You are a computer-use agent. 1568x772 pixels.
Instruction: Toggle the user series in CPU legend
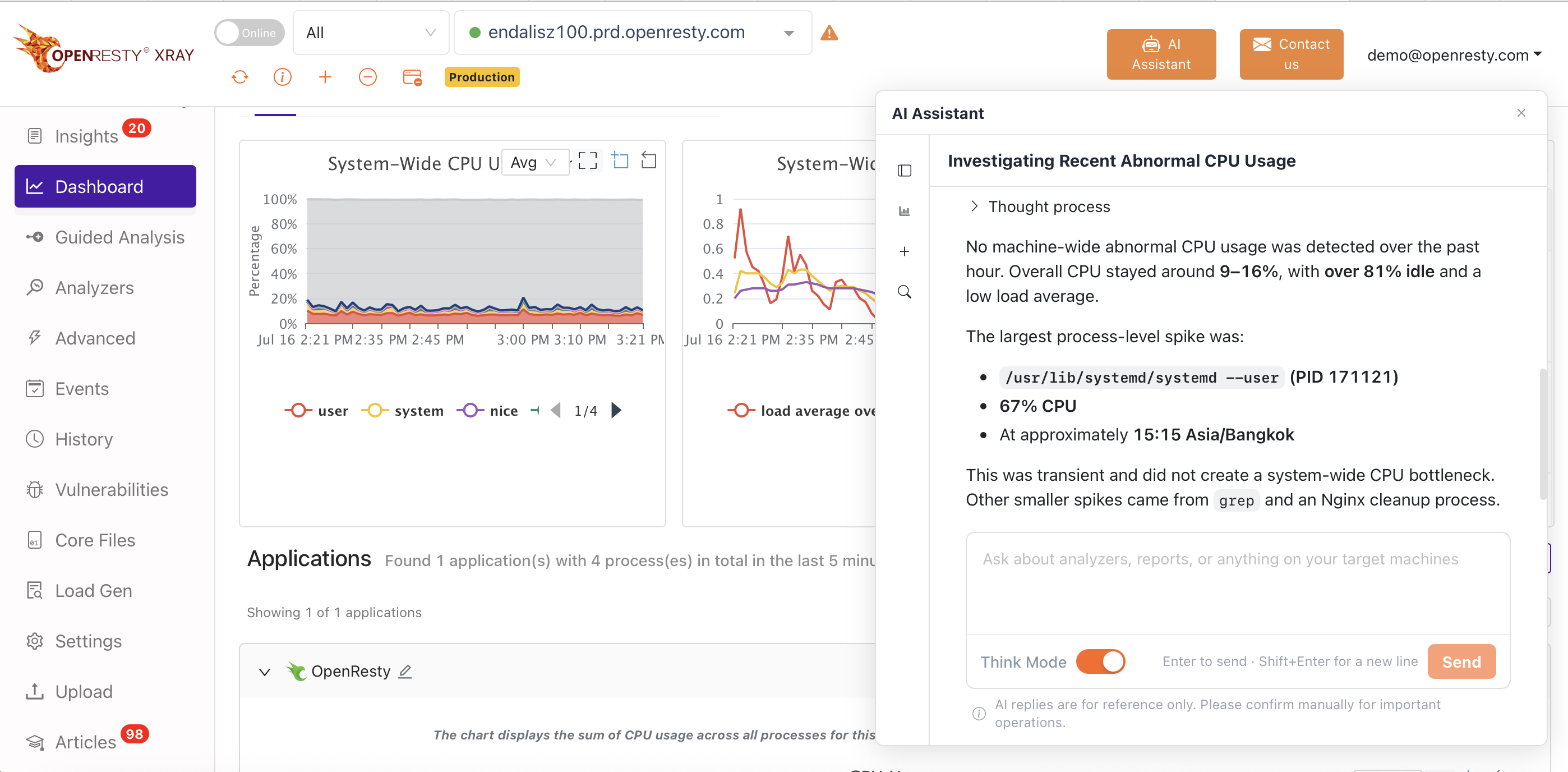(316, 411)
